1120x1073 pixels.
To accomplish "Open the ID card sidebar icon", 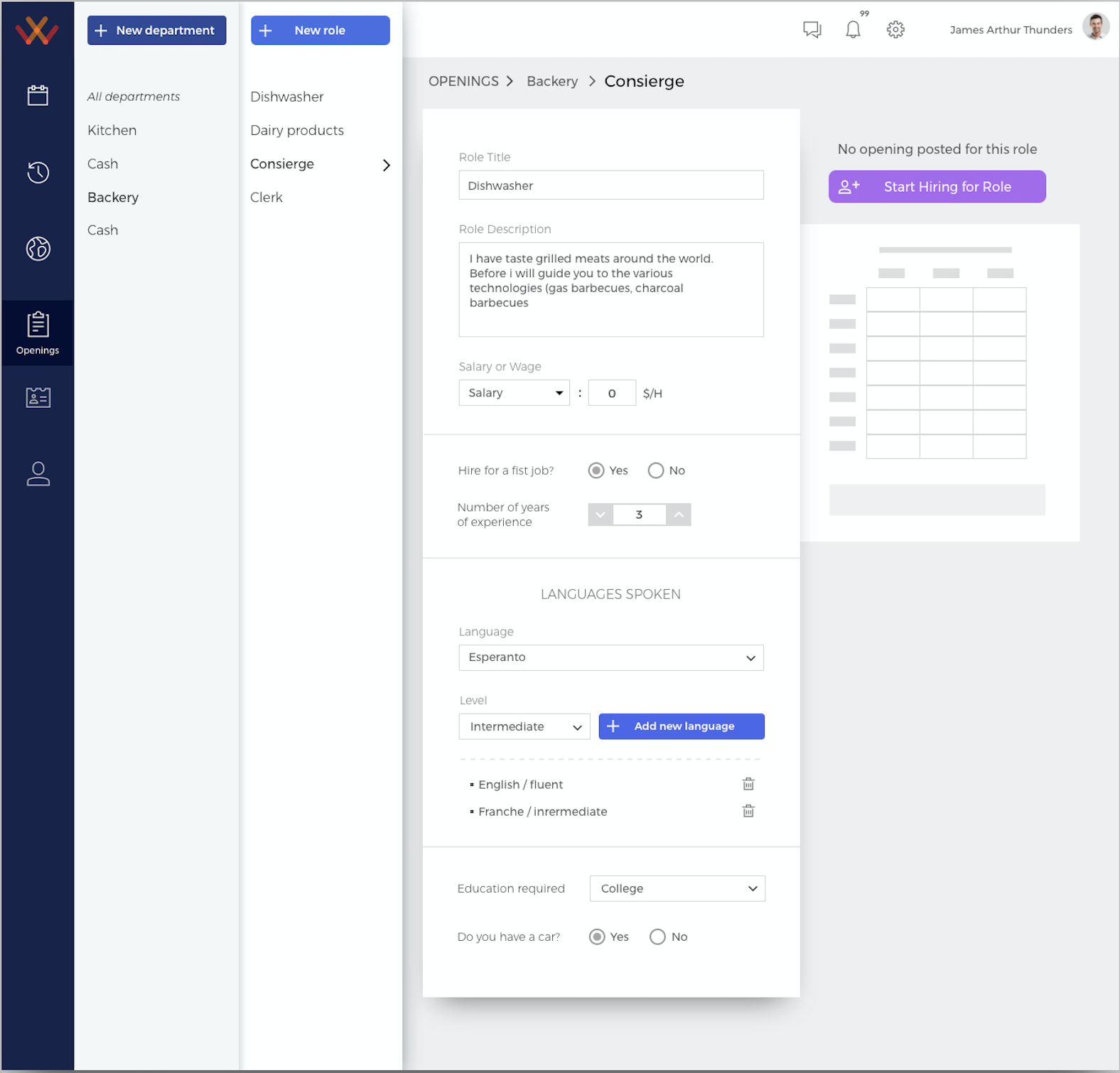I will 38,397.
